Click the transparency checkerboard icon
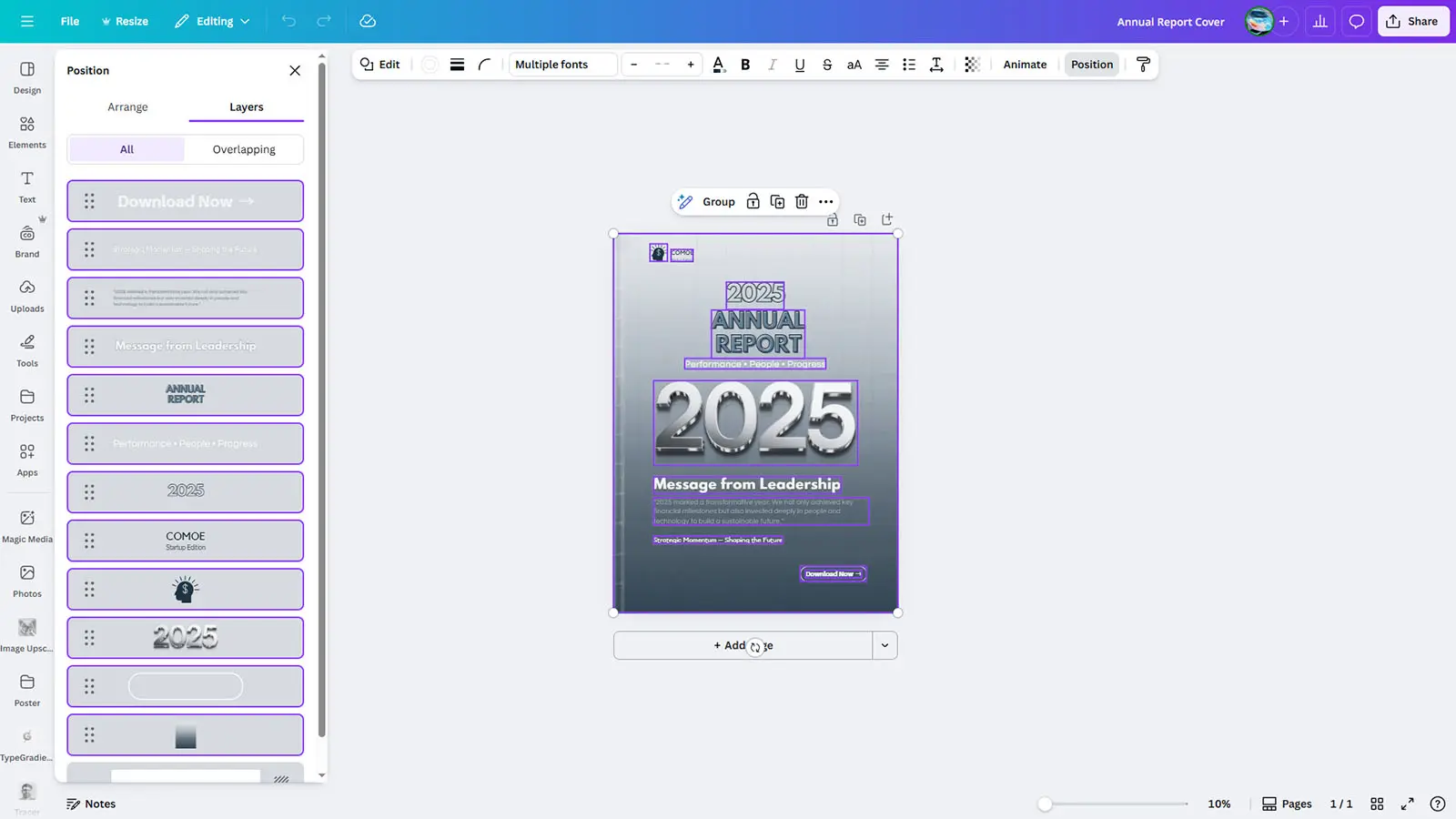Screen dimensions: 1456x819 [x=972, y=65]
